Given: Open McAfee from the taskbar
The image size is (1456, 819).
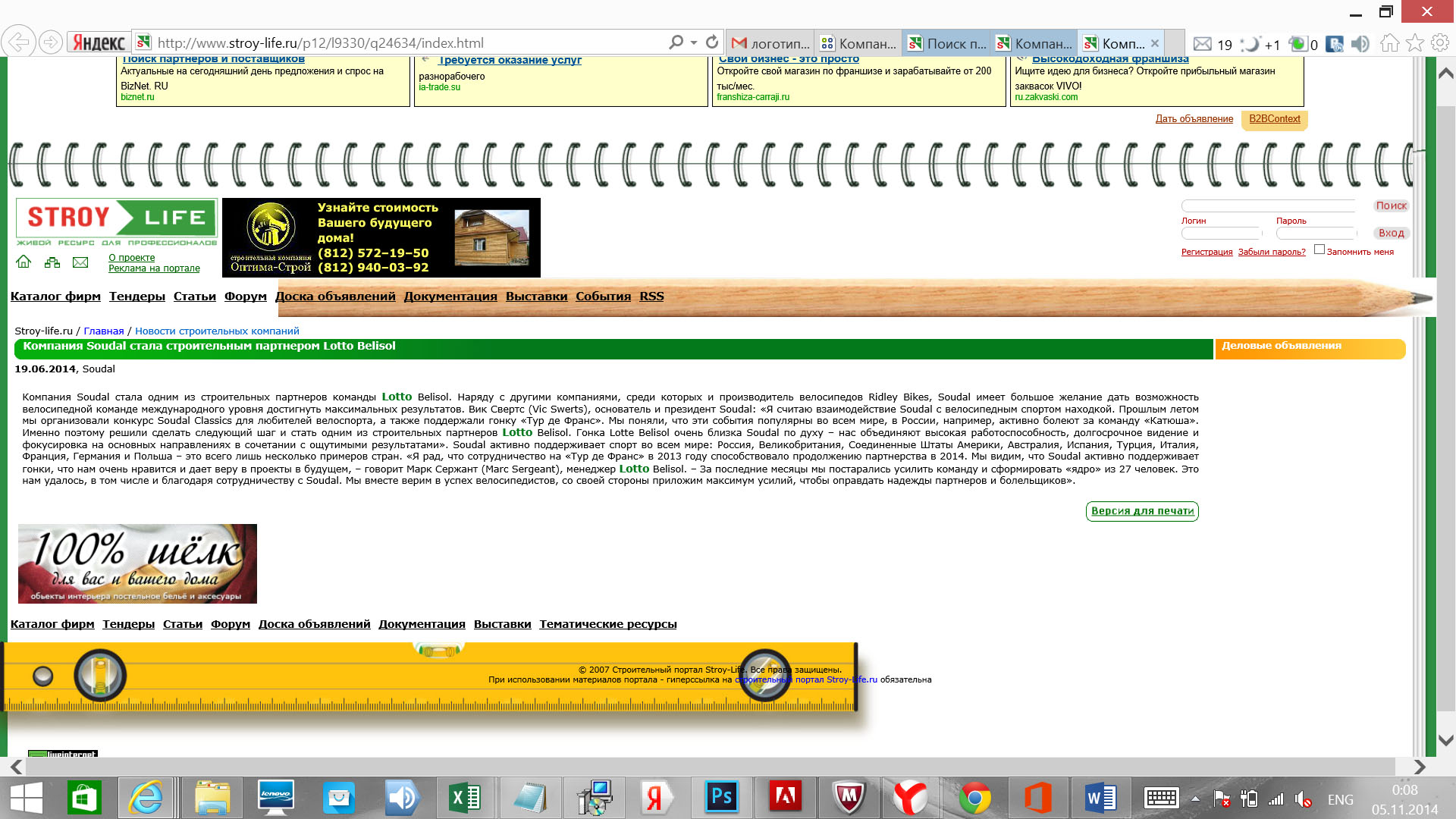Looking at the screenshot, I should [849, 798].
